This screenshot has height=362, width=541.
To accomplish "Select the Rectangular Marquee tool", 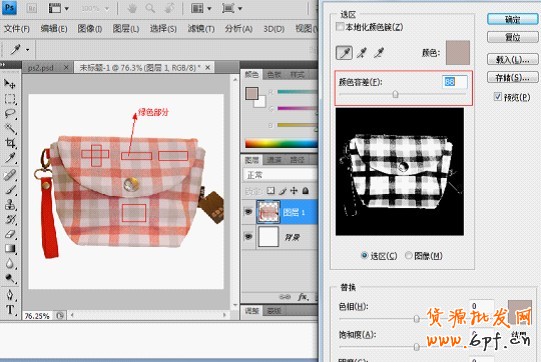I will click(x=10, y=99).
